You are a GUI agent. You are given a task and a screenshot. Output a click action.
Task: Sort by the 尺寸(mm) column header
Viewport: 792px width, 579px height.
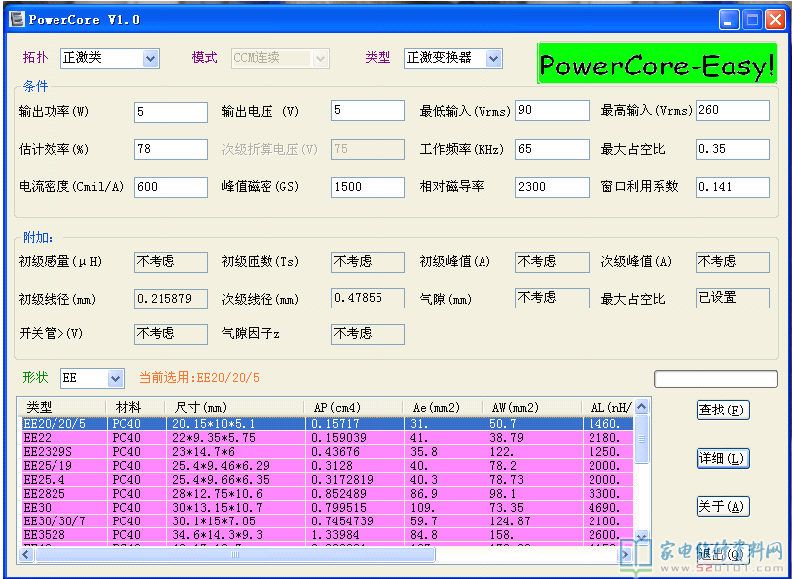point(234,407)
